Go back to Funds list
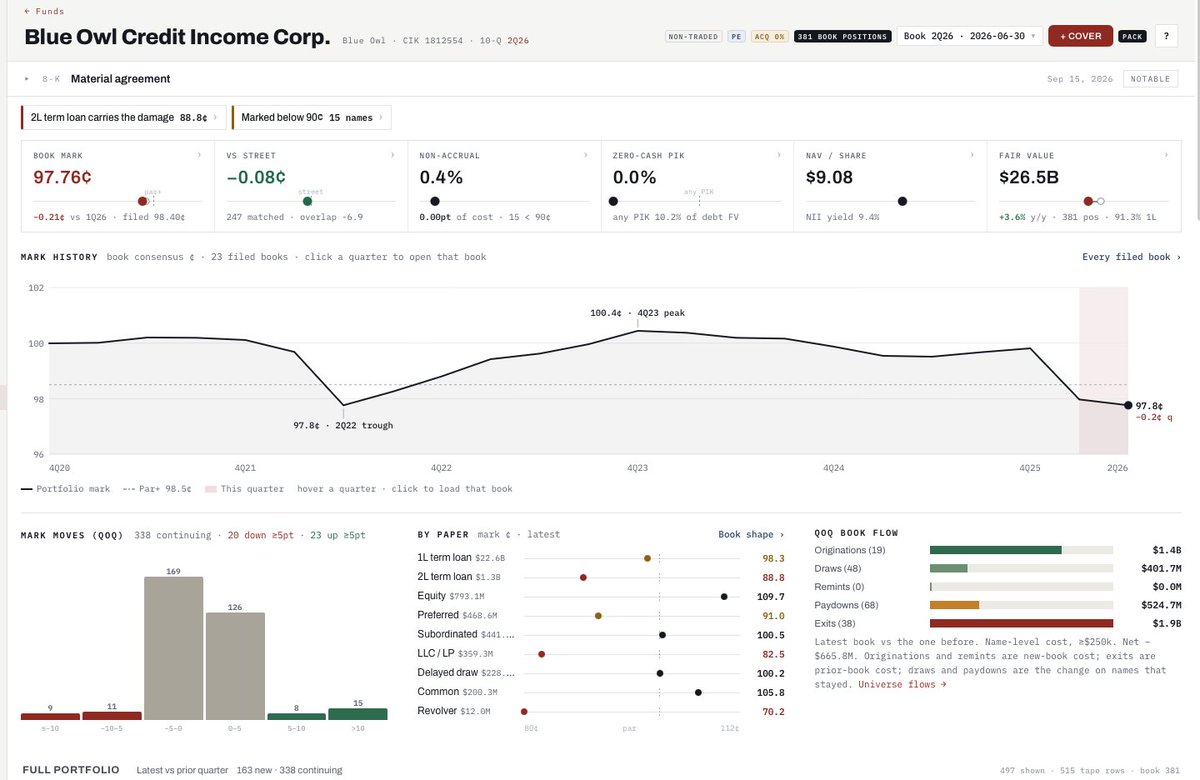1200x780 pixels. coord(44,11)
